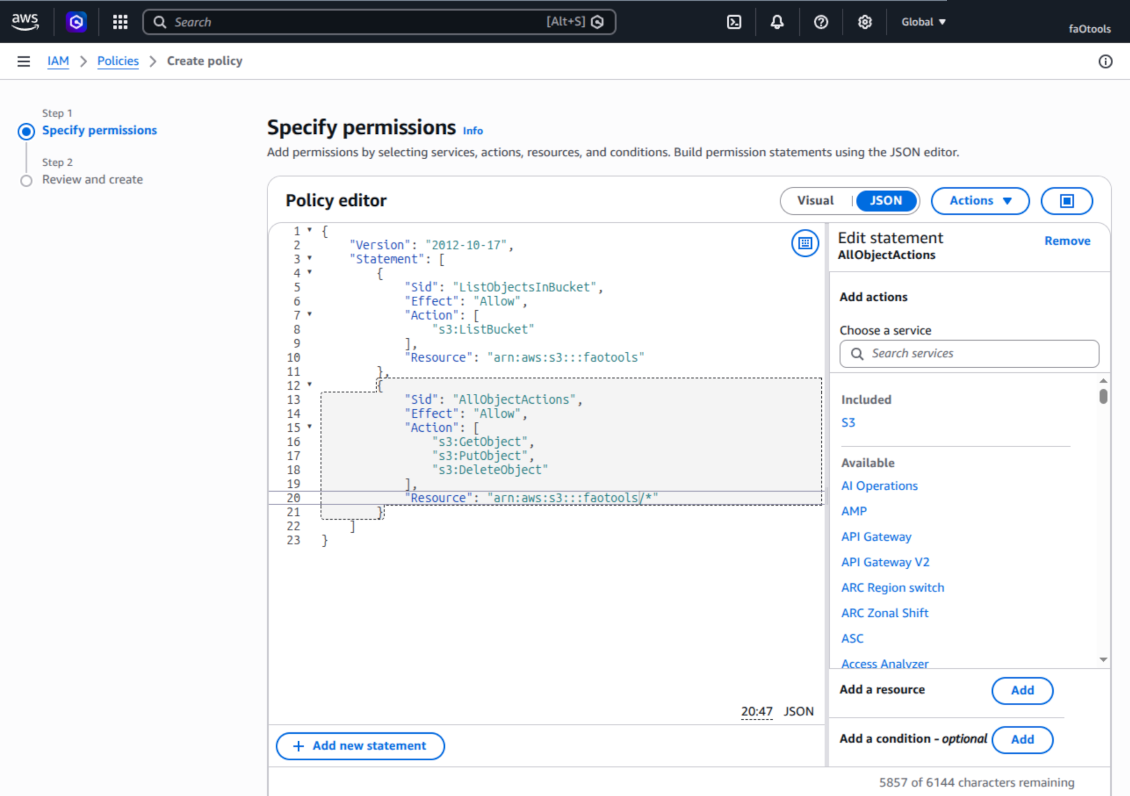The height and width of the screenshot is (796, 1130).
Task: Click the "ListObjectsInBucket" Sid value
Action: coord(525,287)
